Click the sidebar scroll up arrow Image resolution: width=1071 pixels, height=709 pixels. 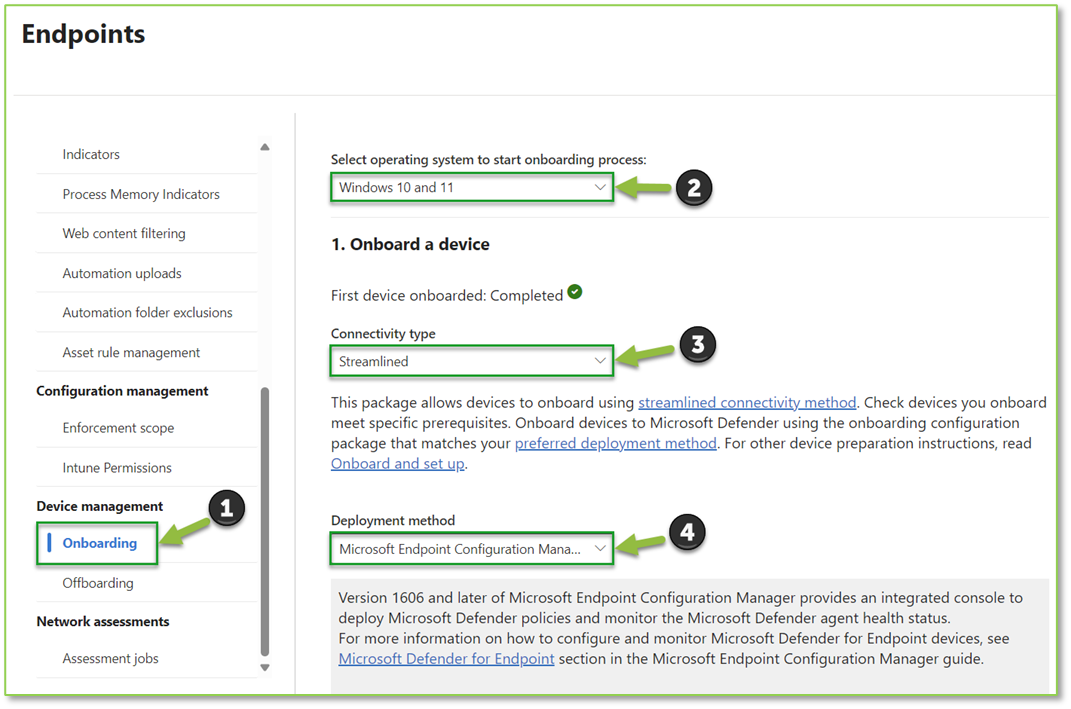265,148
